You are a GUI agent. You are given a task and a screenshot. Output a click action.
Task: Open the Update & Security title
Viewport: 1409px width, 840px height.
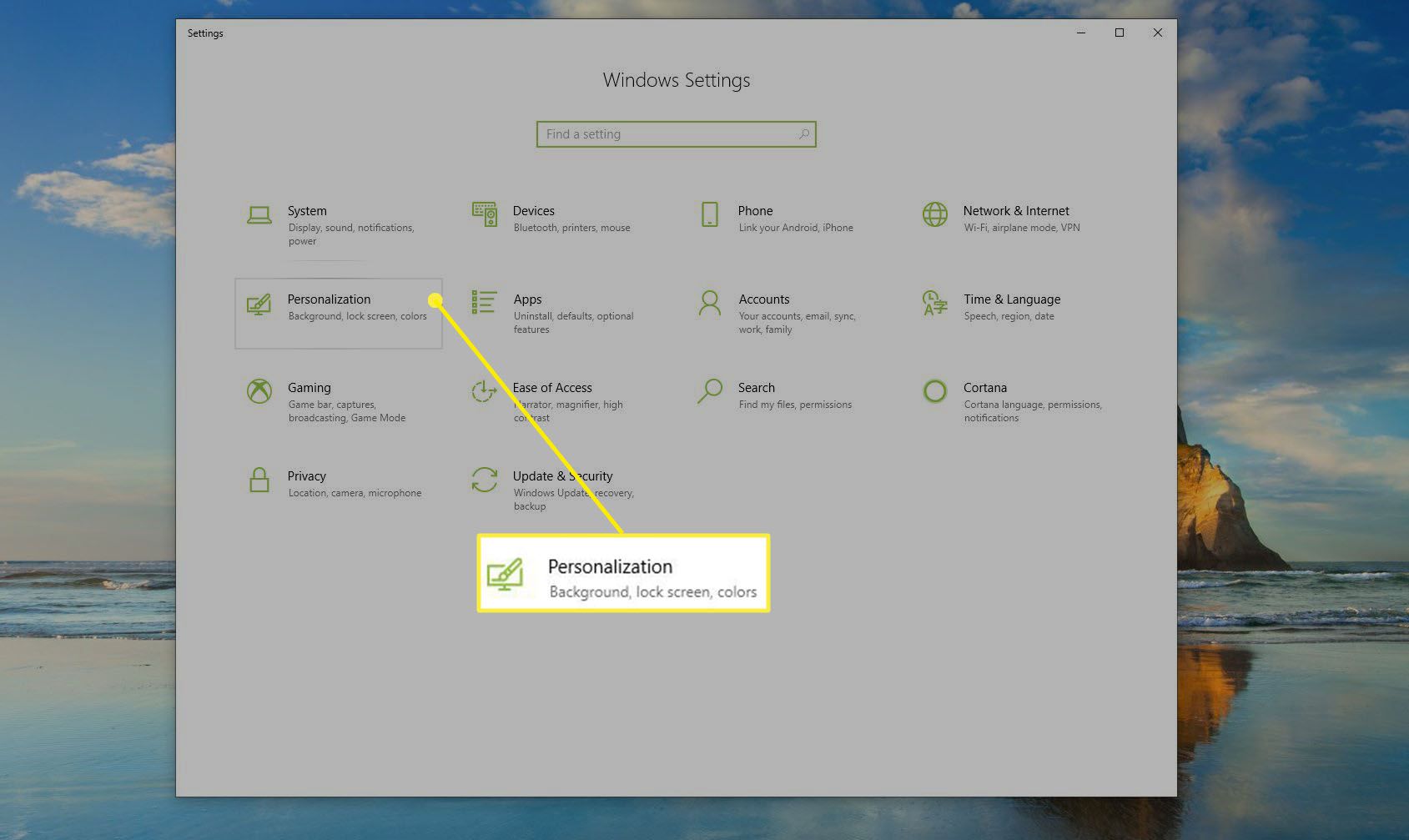click(x=563, y=476)
